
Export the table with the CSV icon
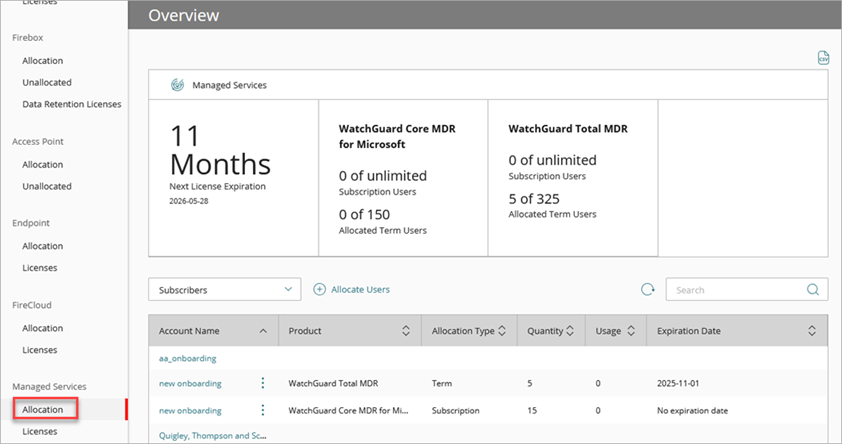click(823, 57)
